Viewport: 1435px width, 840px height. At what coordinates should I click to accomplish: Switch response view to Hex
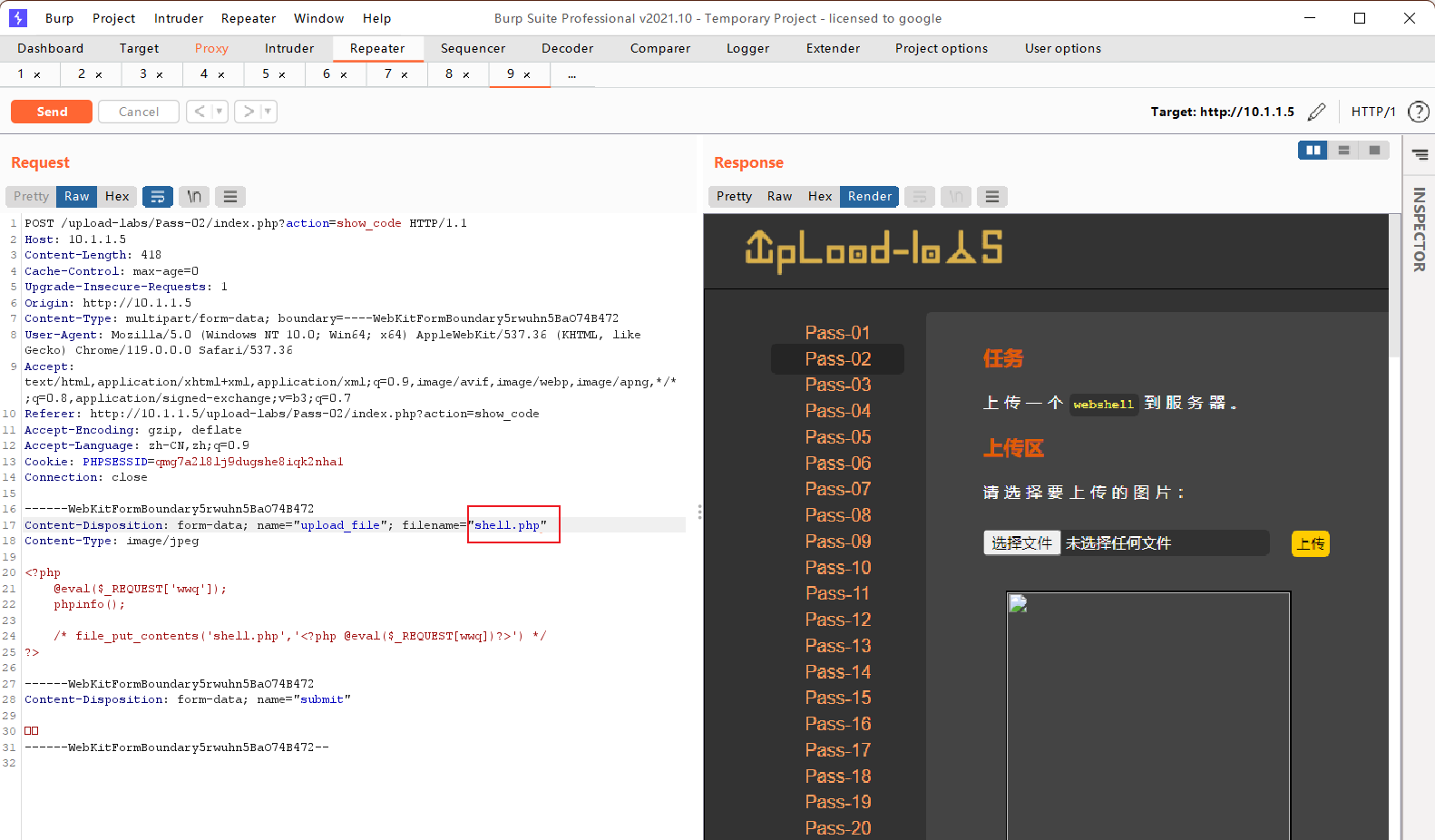(x=820, y=196)
